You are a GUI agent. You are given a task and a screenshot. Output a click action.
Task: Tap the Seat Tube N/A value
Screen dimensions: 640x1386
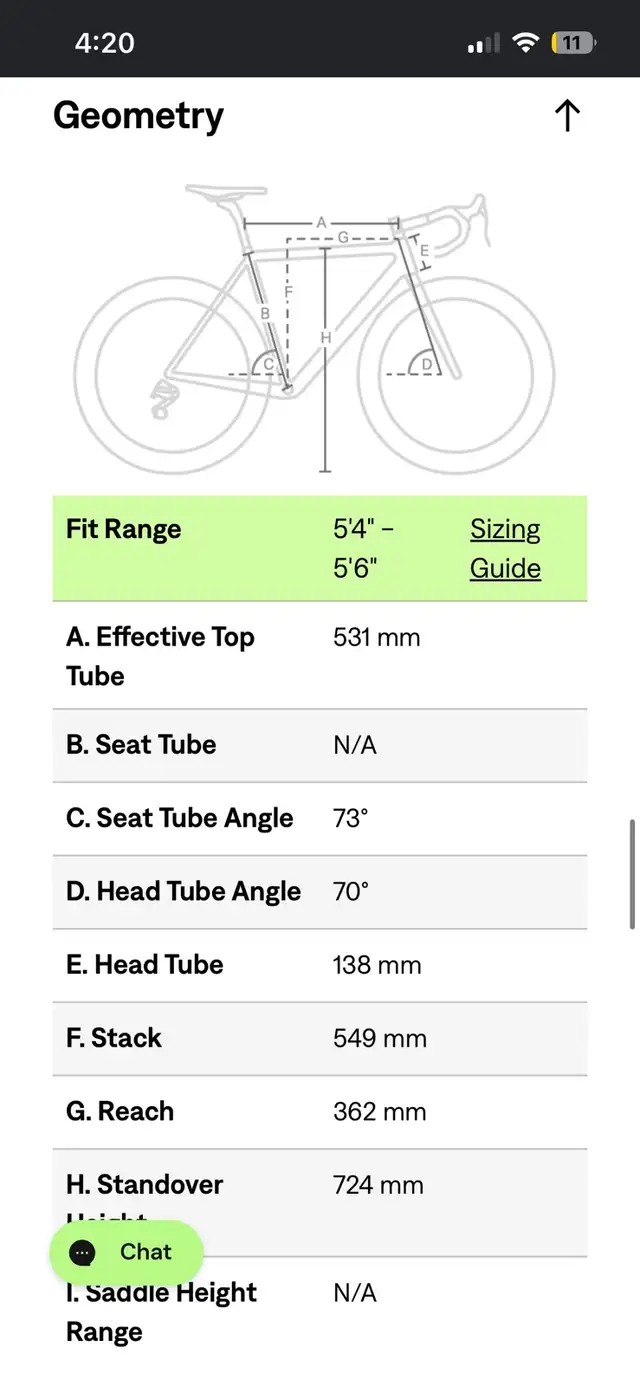click(355, 745)
